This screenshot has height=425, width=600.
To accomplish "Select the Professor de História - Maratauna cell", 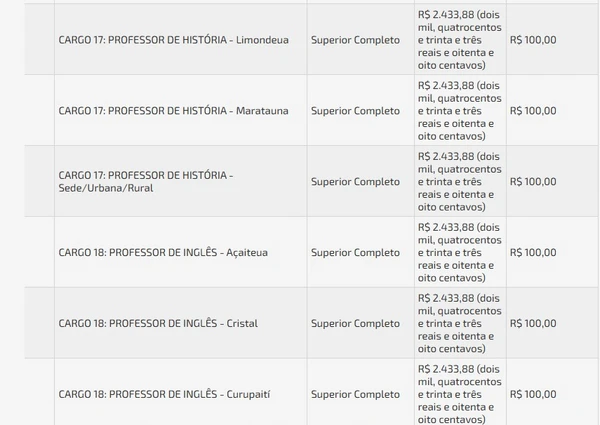I will (x=173, y=110).
